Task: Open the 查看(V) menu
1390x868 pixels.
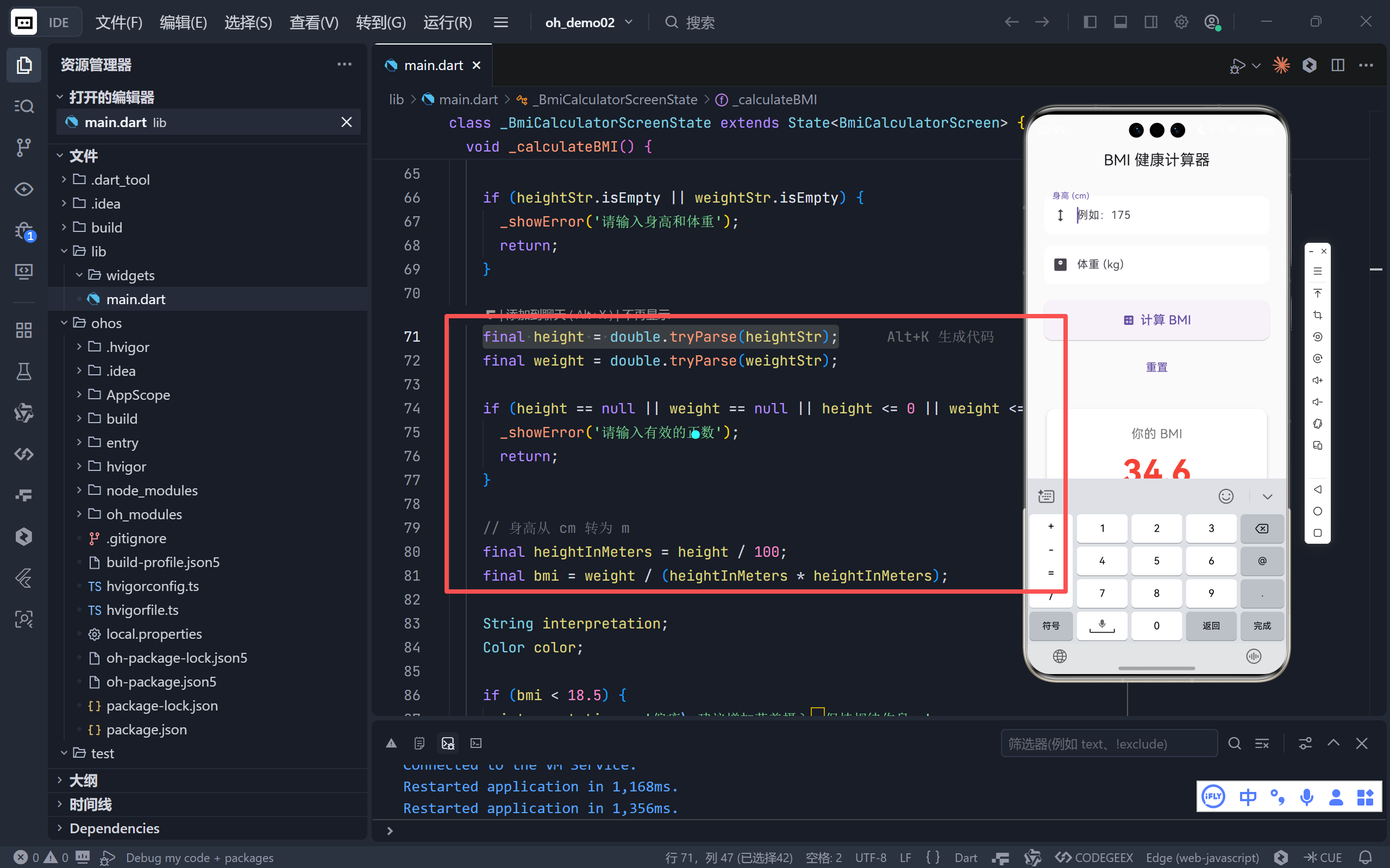Action: (x=314, y=22)
